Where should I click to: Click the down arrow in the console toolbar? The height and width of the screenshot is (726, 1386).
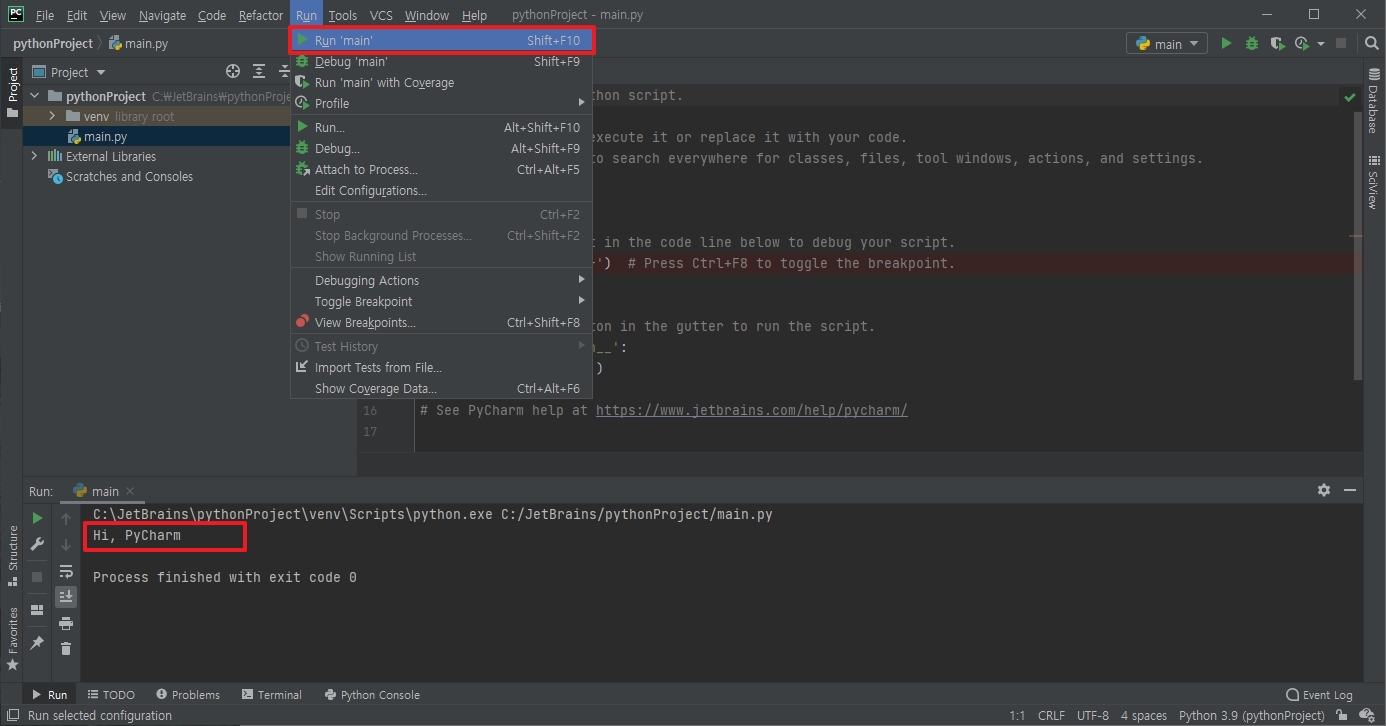[x=66, y=544]
